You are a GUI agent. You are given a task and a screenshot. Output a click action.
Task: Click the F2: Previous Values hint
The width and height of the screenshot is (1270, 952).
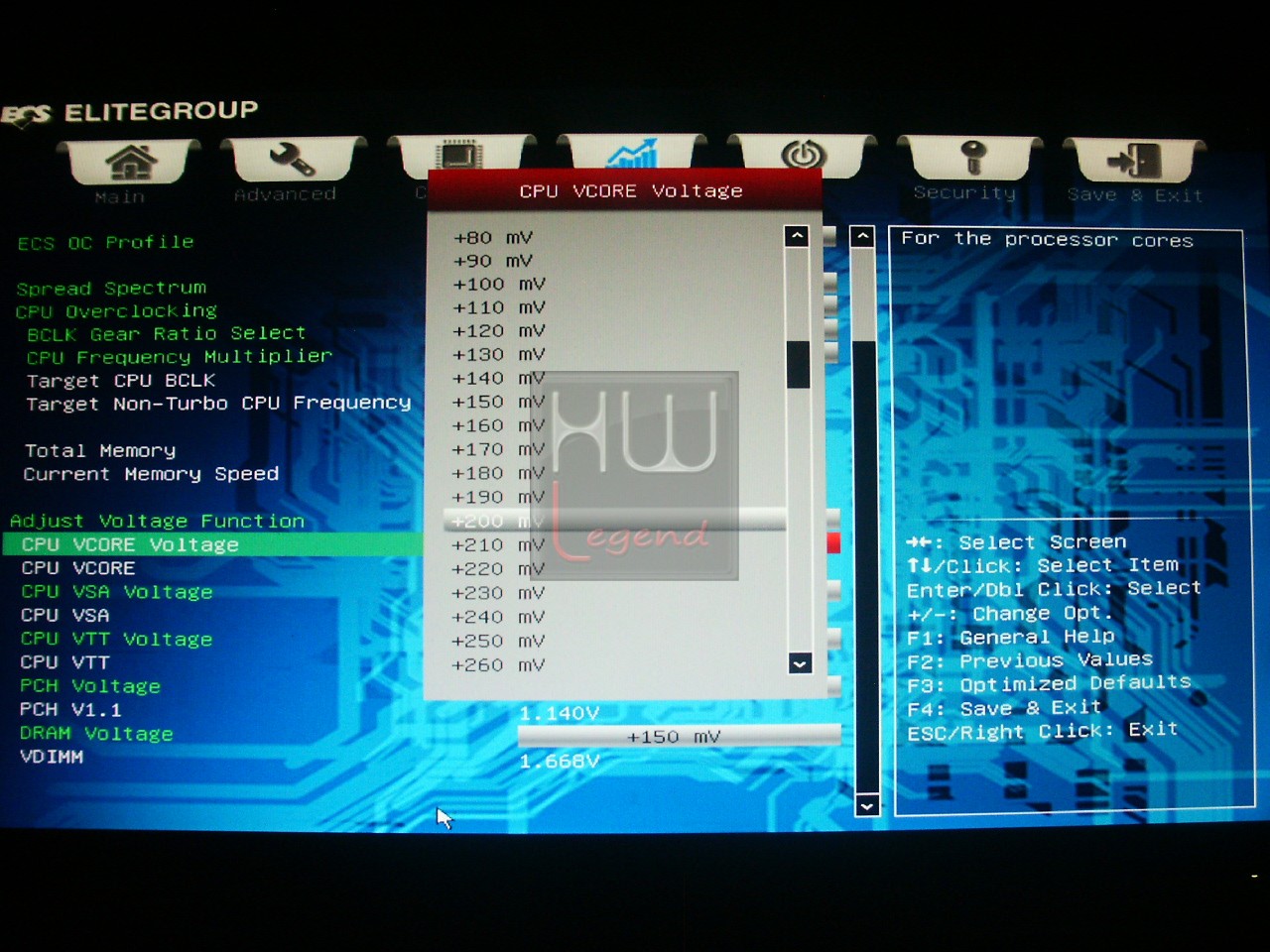click(x=1030, y=659)
